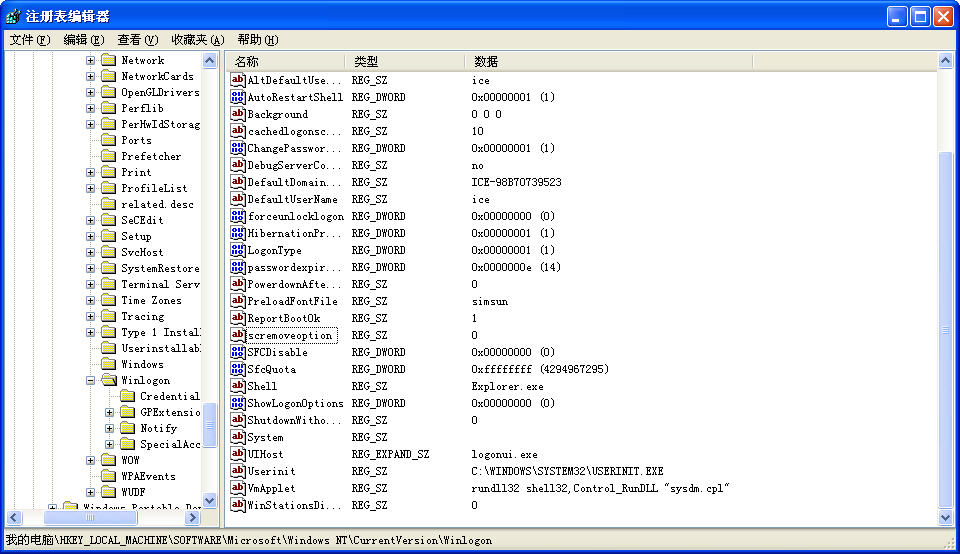This screenshot has height=554, width=960.
Task: Click the registry path in status bar
Action: coord(249,540)
